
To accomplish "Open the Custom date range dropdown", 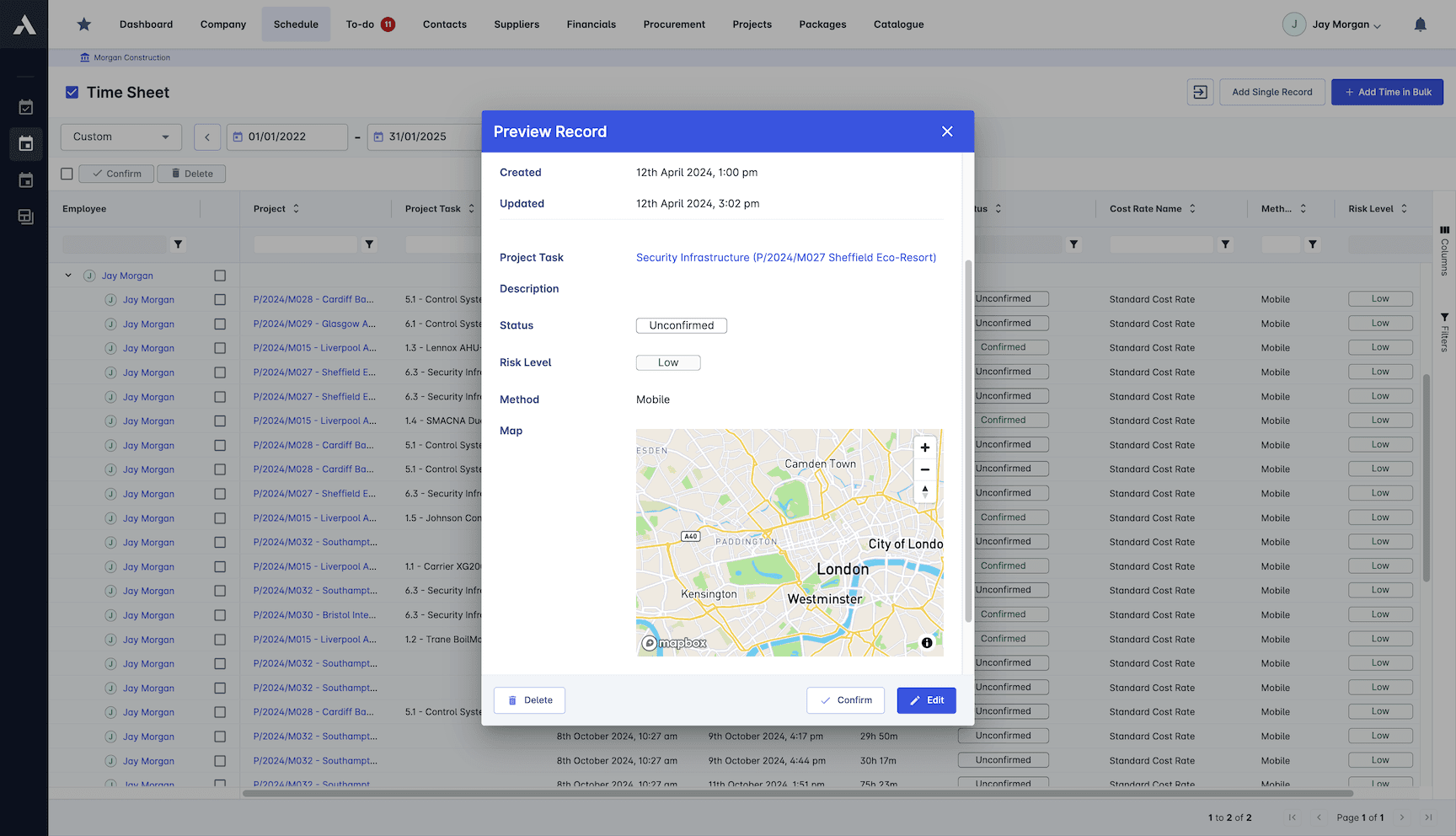I will (120, 137).
